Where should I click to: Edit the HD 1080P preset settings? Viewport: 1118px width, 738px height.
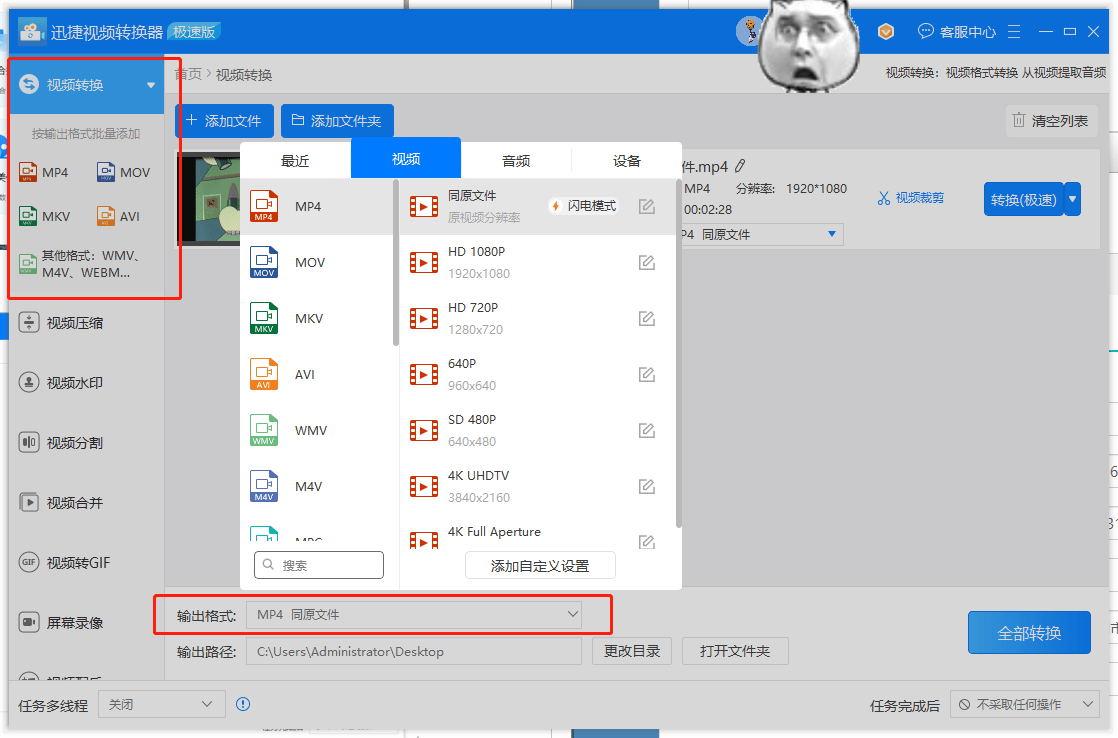(647, 263)
